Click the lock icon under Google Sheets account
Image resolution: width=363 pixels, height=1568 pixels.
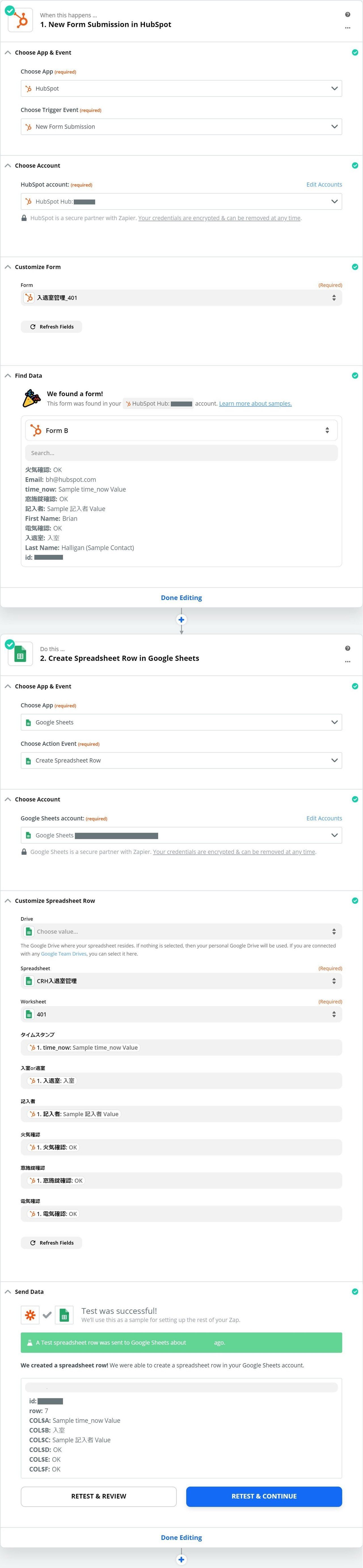coord(24,852)
